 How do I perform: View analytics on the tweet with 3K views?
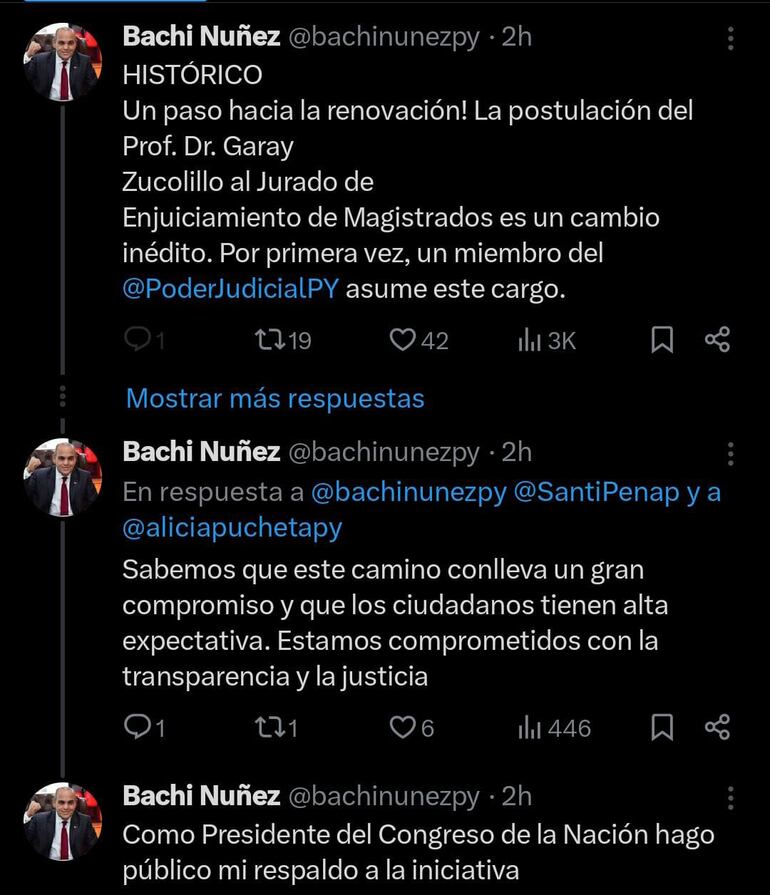[528, 340]
